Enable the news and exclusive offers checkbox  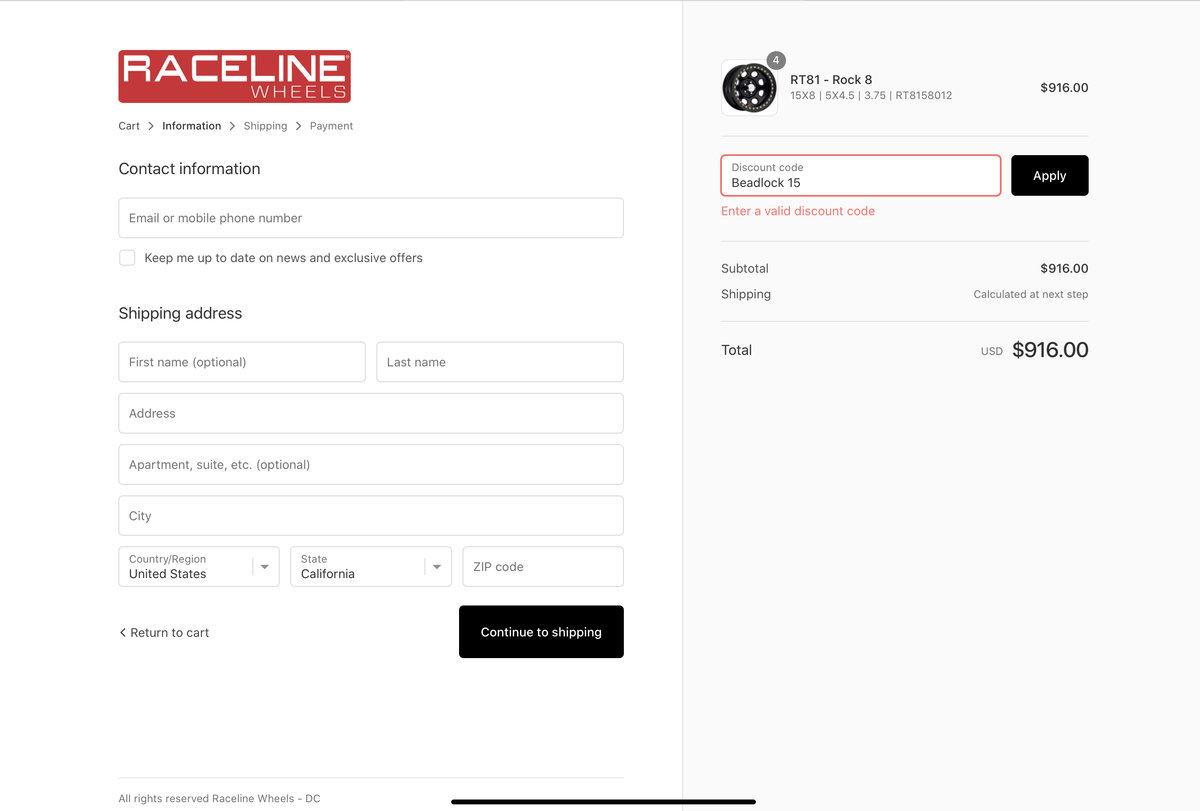(127, 258)
